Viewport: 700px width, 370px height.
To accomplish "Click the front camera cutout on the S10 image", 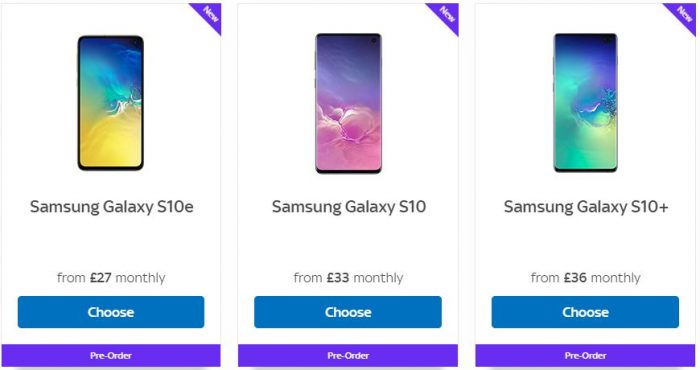I will click(374, 41).
